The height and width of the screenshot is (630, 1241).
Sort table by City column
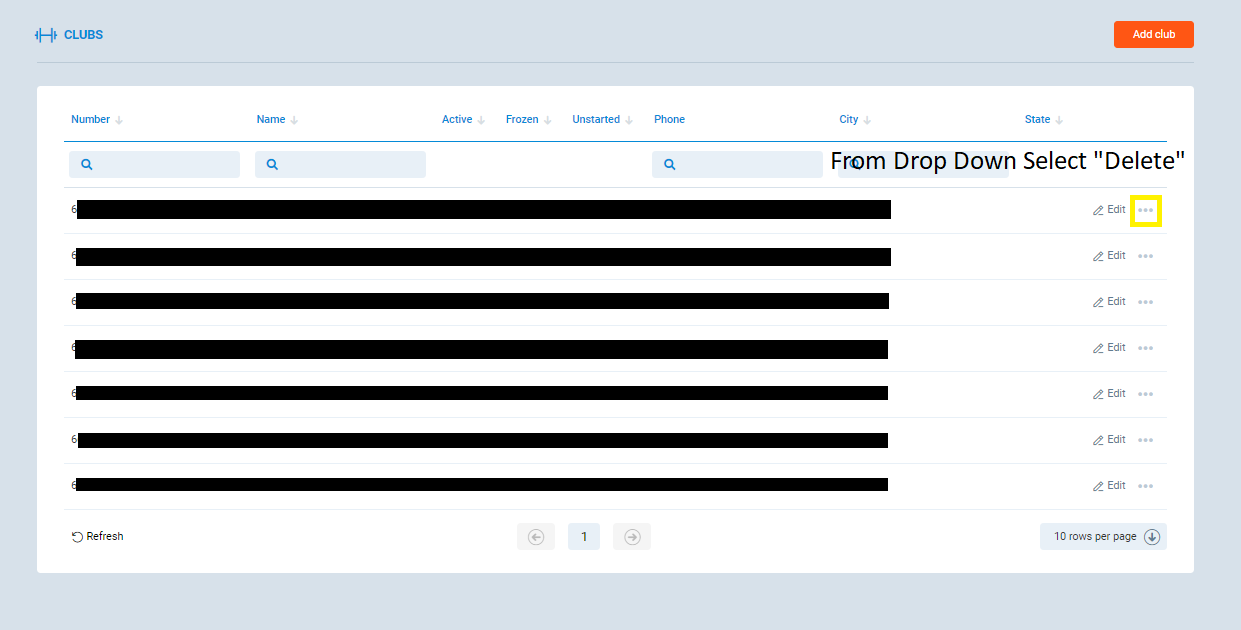(x=849, y=119)
